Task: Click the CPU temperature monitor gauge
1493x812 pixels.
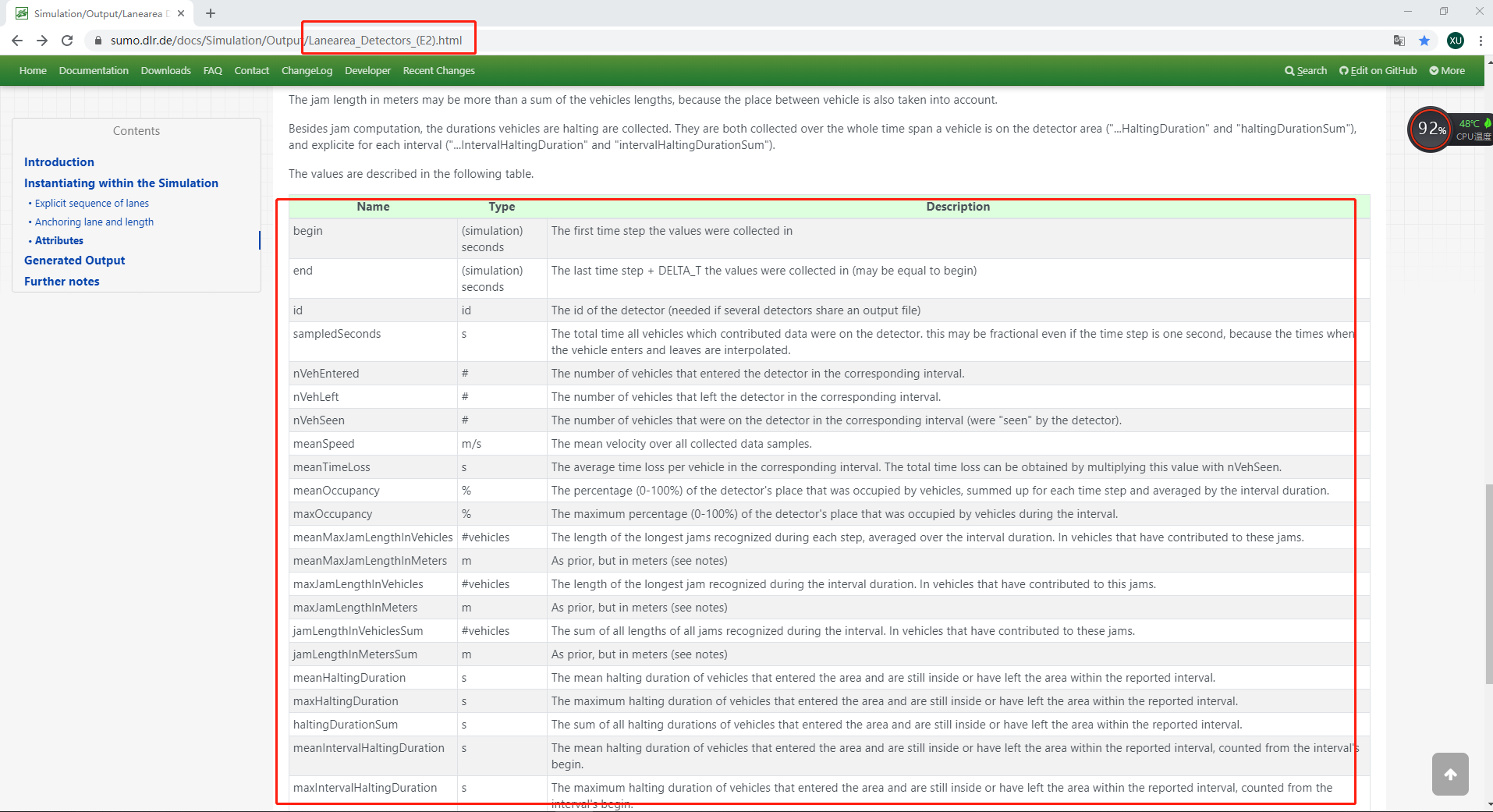Action: tap(1431, 129)
